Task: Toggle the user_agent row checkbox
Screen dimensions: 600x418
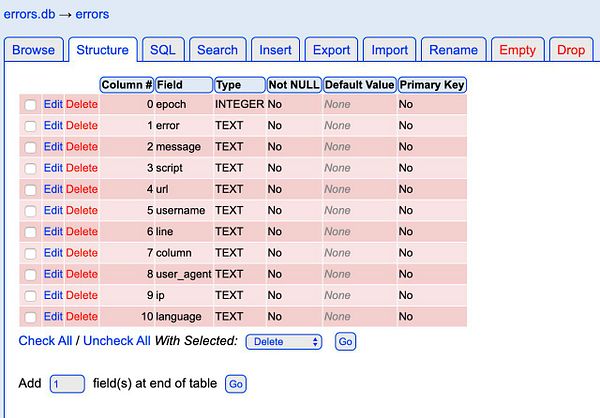Action: [x=30, y=274]
